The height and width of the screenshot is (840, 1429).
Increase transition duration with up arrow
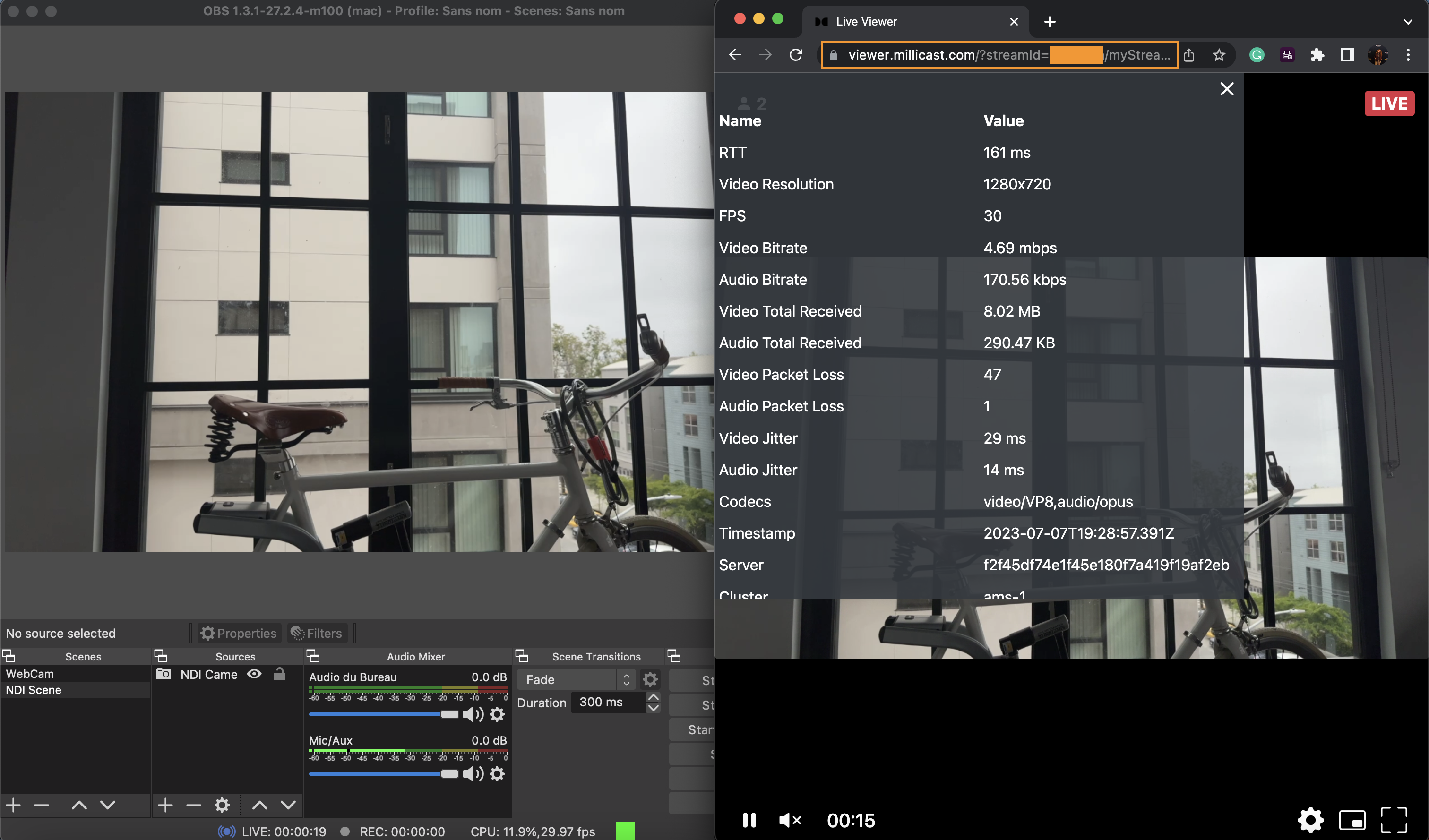click(653, 696)
